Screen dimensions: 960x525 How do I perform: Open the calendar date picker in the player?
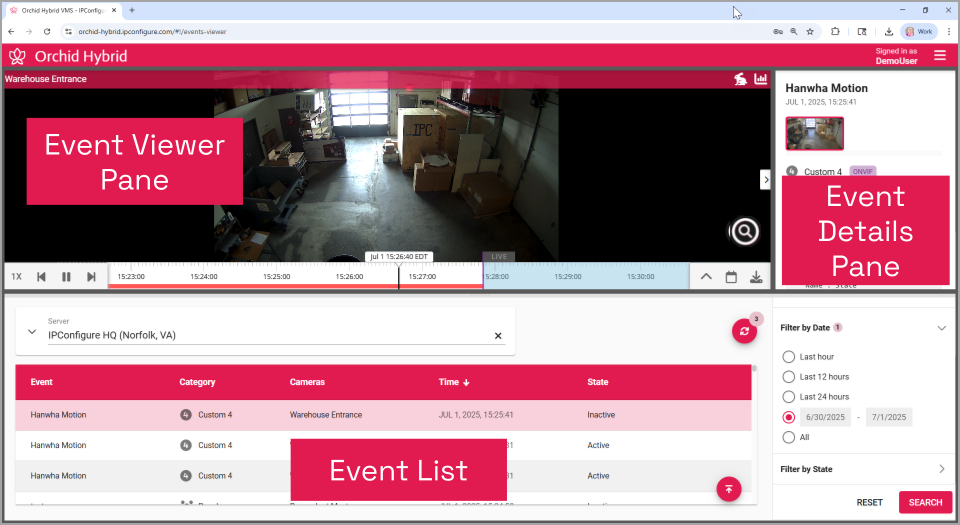[x=731, y=277]
